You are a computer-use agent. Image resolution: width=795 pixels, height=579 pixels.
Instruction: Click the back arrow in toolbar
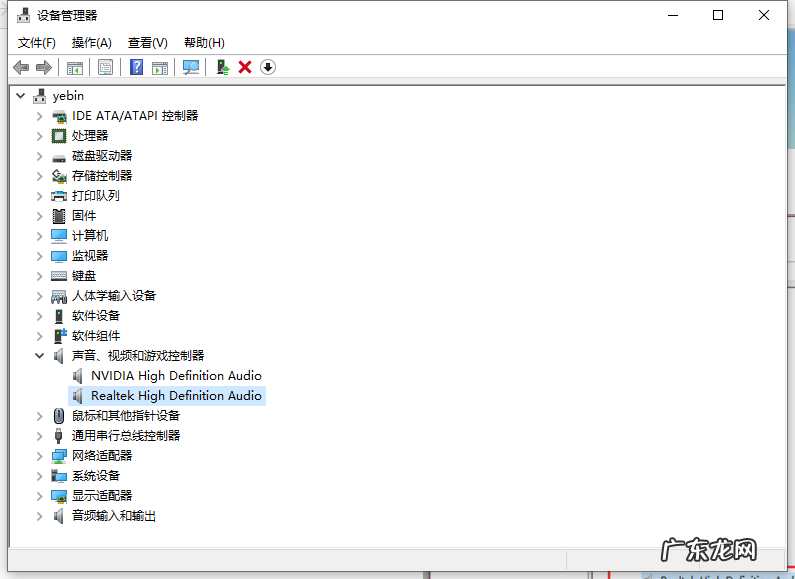coord(21,67)
